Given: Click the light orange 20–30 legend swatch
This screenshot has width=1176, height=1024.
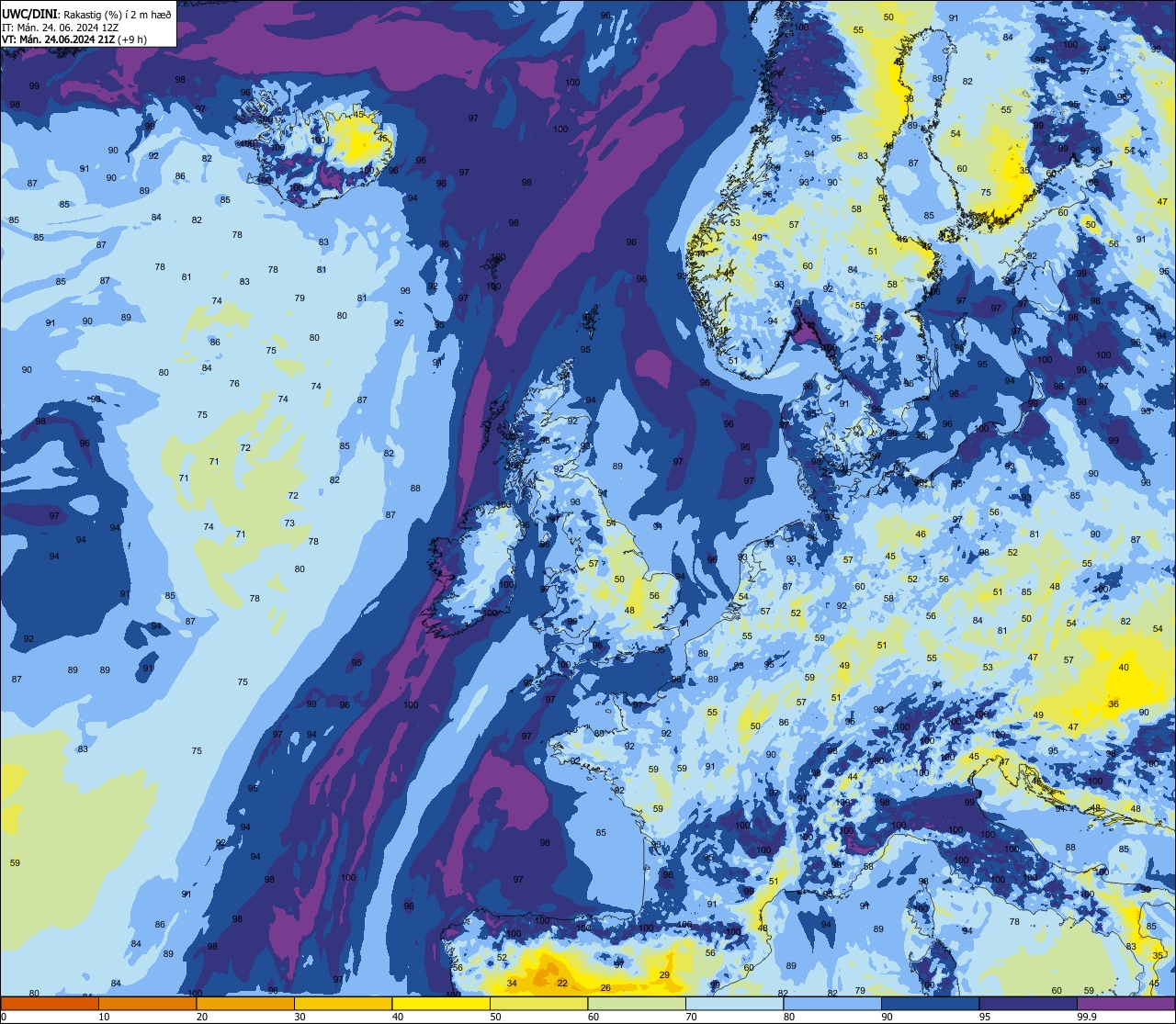Looking at the screenshot, I should click(x=245, y=1003).
